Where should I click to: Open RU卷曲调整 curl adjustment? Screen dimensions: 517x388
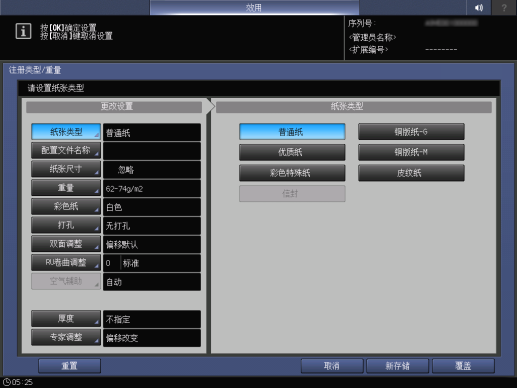pos(66,263)
